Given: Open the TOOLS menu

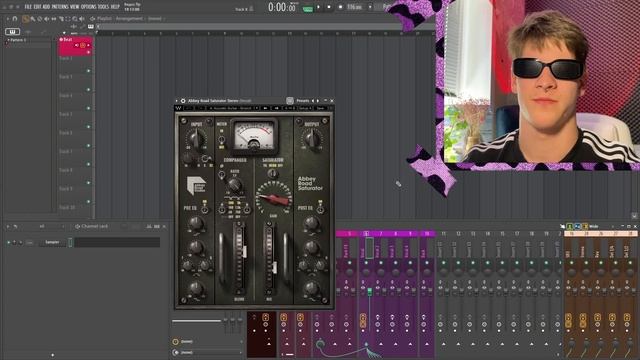Looking at the screenshot, I should (103, 7).
